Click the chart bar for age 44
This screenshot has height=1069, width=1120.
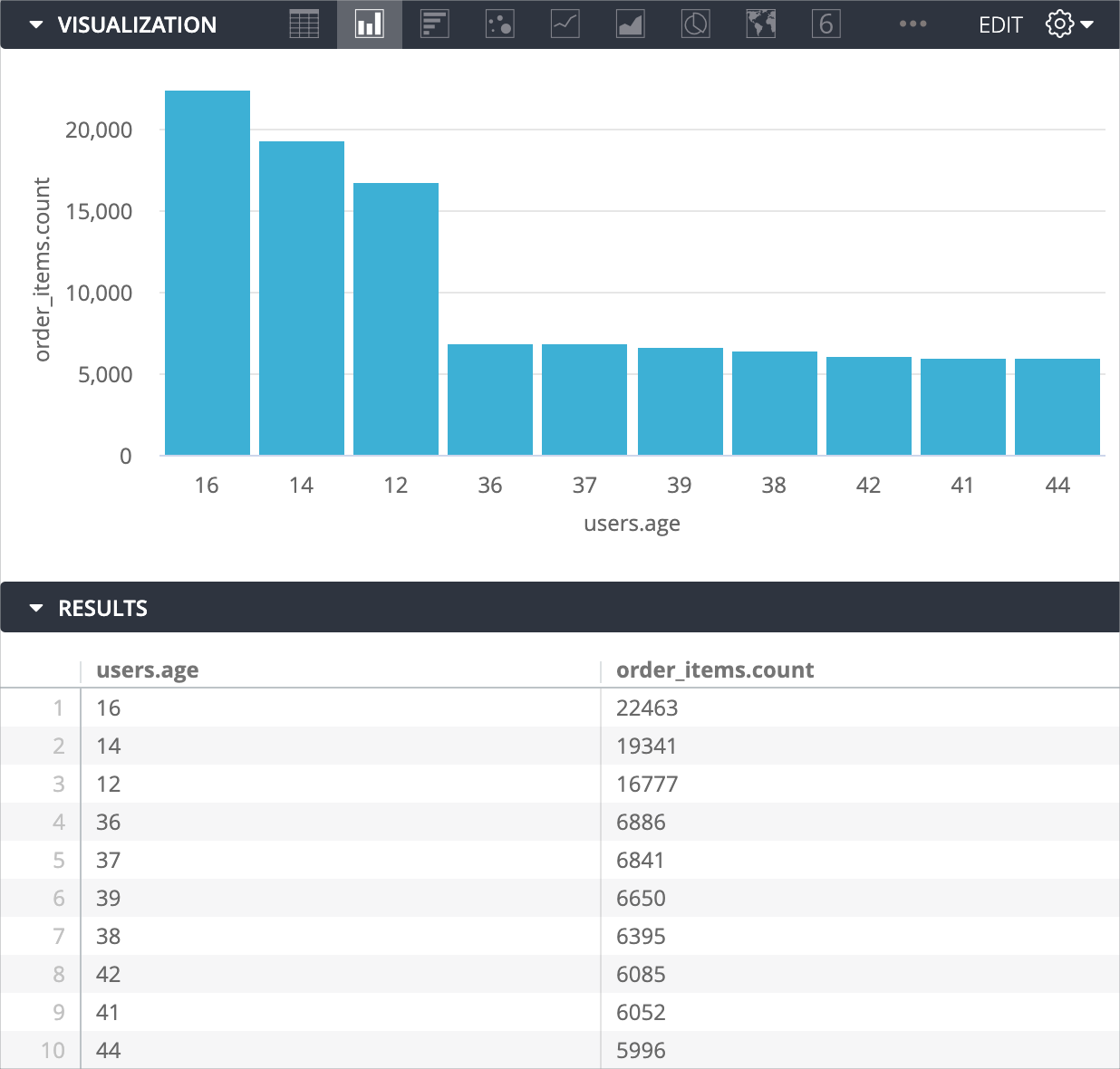[x=1057, y=407]
